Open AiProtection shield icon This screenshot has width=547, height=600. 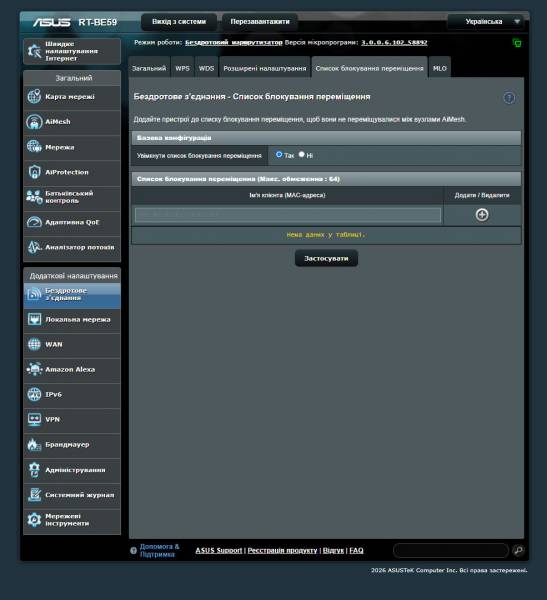[x=34, y=172]
